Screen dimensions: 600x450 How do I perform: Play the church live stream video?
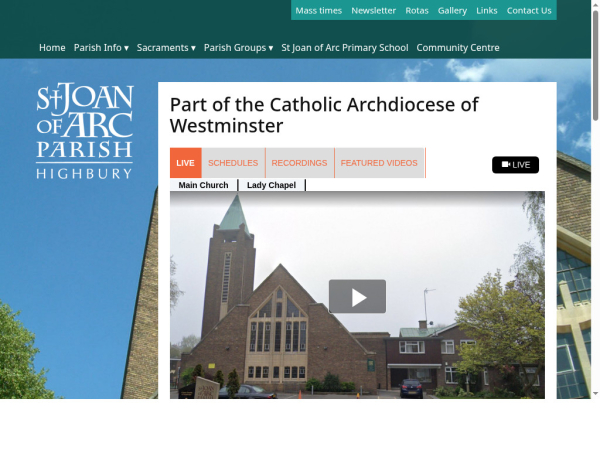357,296
